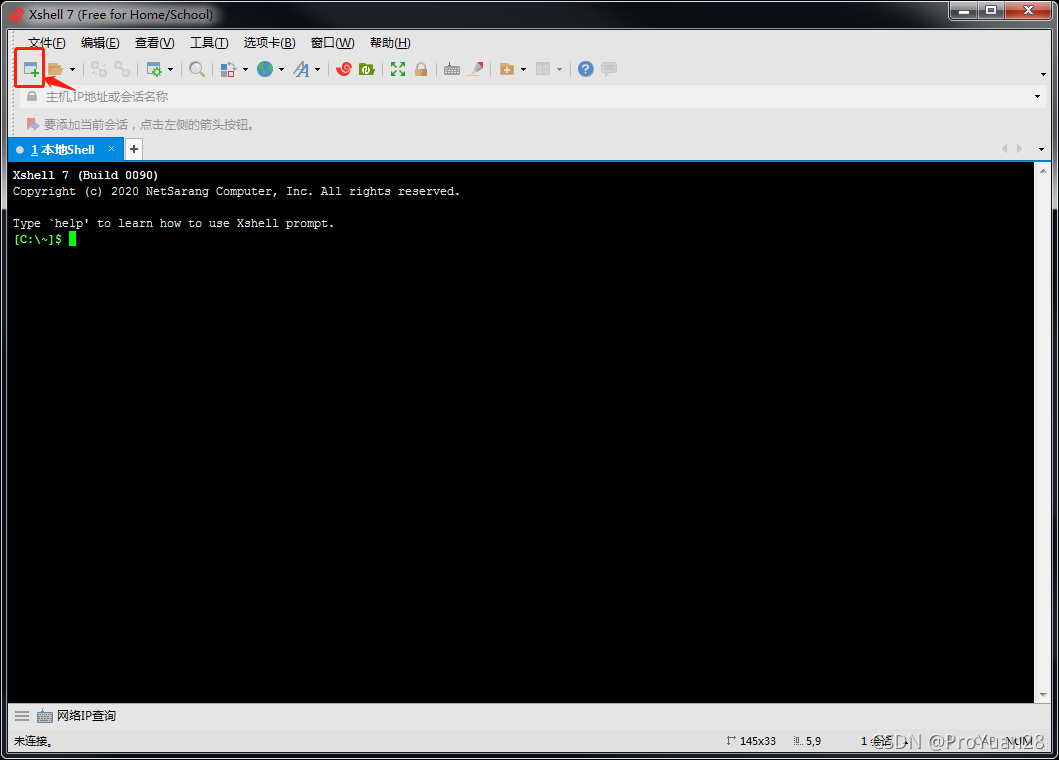Screen dimensions: 1059x760
Task: Click the 网络IP查询 quick command button
Action: [x=76, y=716]
